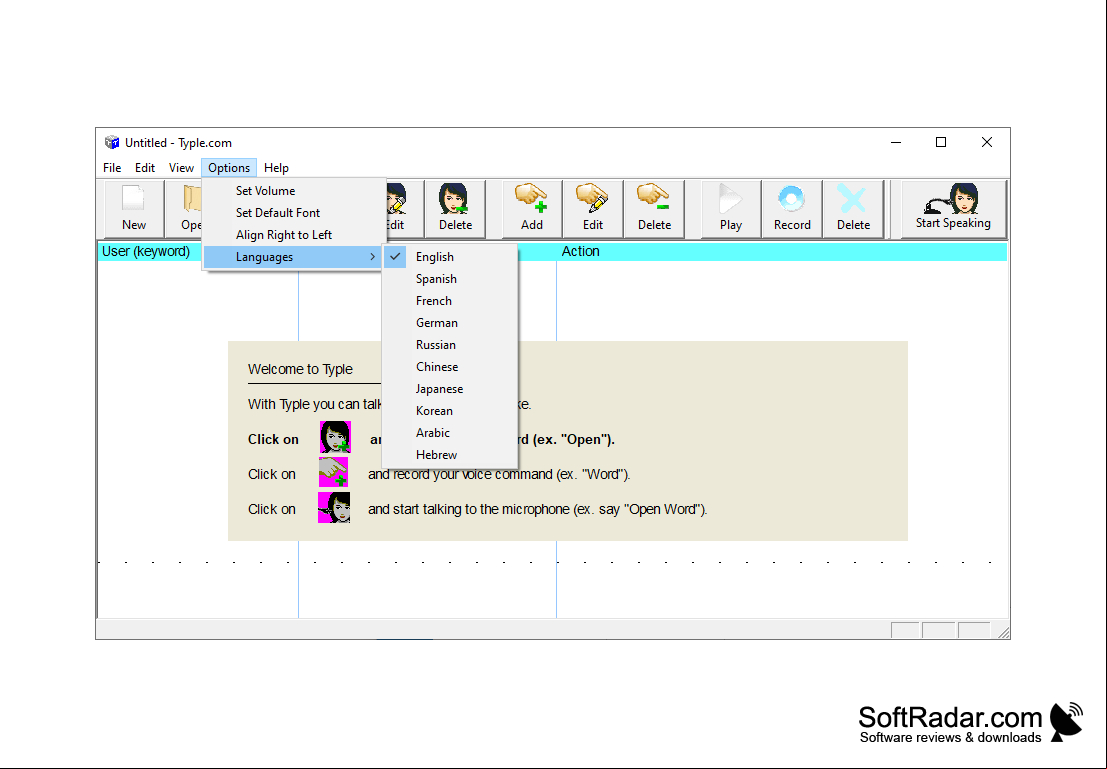The height and width of the screenshot is (769, 1107).
Task: Close the Typle window
Action: click(x=987, y=143)
